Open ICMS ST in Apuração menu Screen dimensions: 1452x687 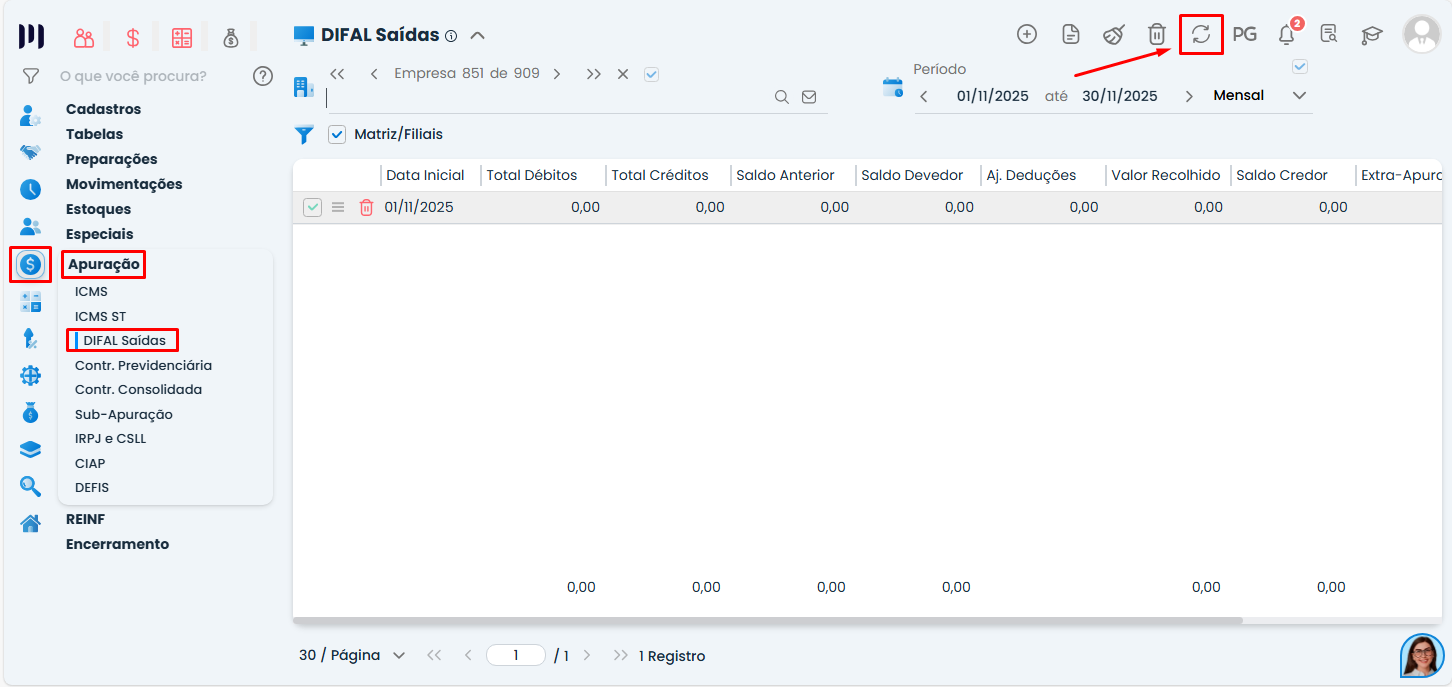click(x=100, y=316)
